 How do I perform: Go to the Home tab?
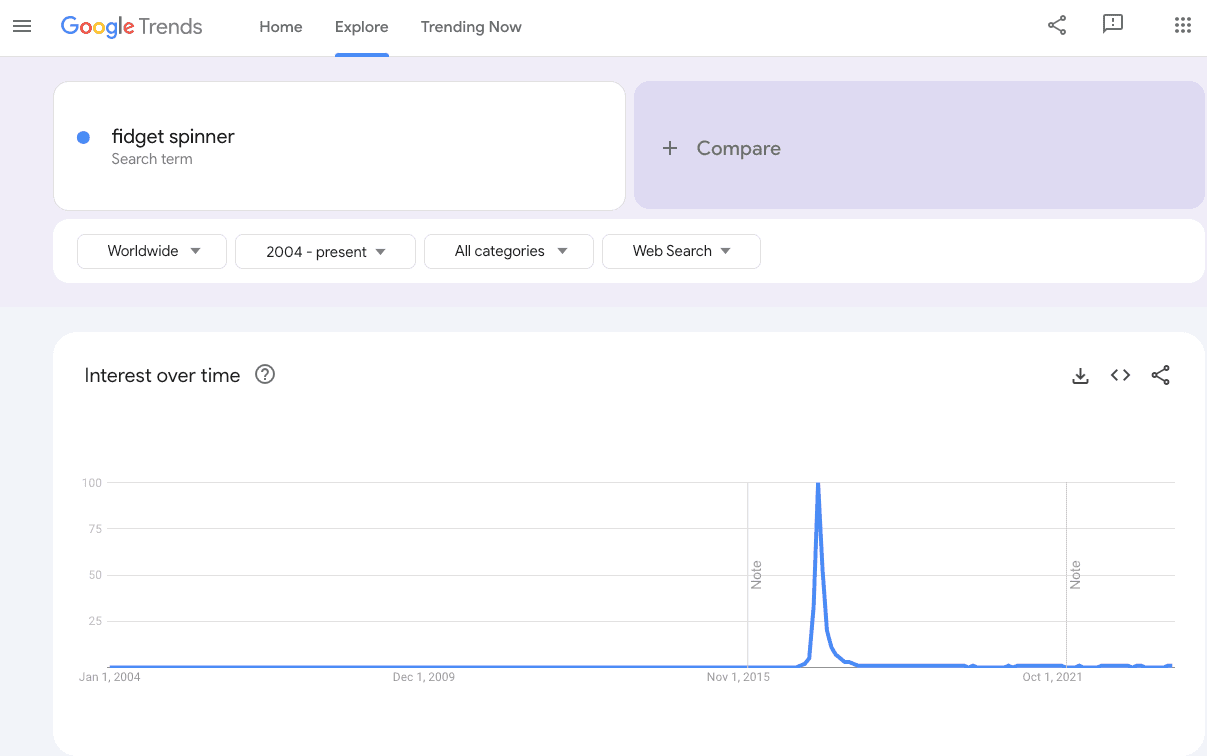point(281,27)
